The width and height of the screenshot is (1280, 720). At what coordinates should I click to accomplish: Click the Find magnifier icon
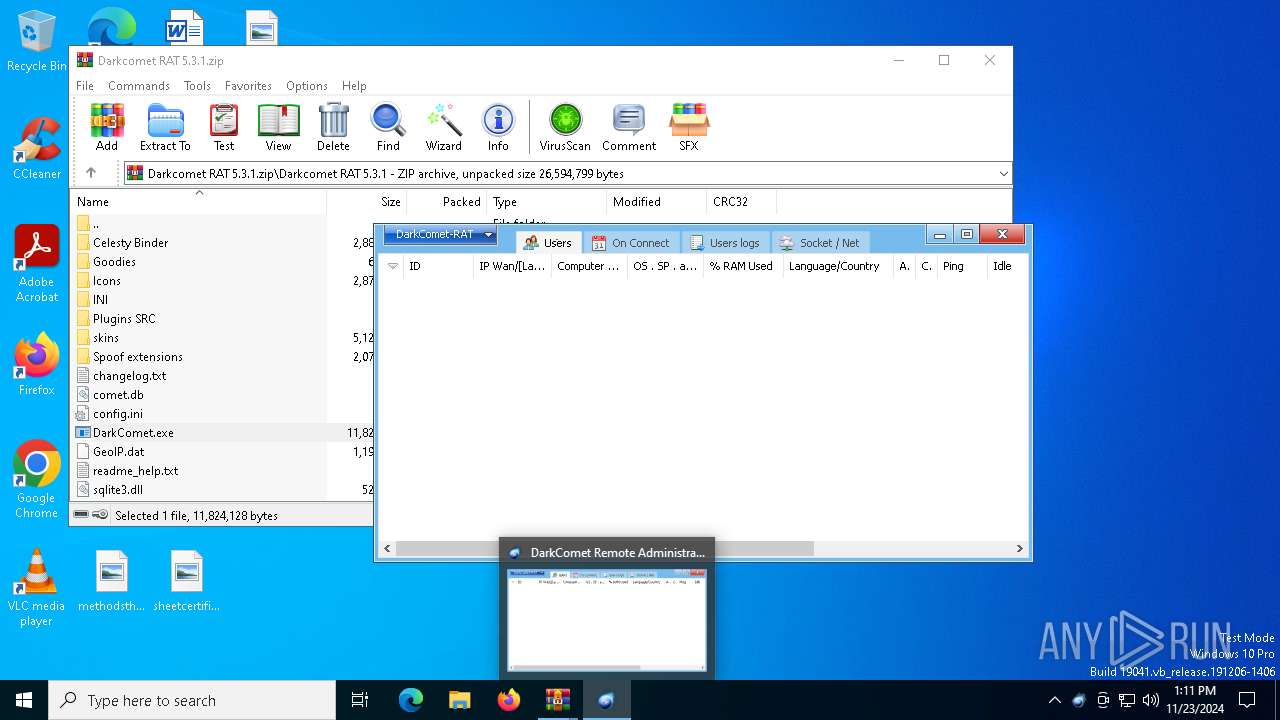[388, 127]
